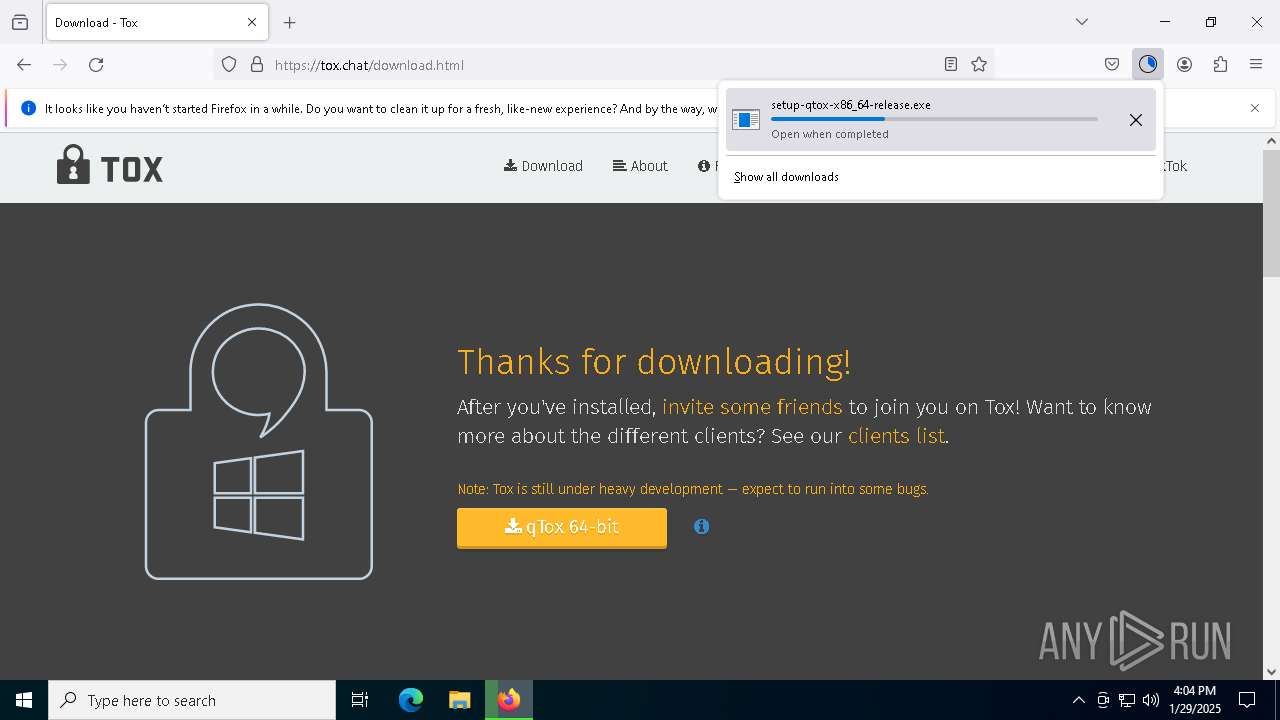The width and height of the screenshot is (1280, 720).
Task: Open network status tray icon
Action: coord(1127,700)
